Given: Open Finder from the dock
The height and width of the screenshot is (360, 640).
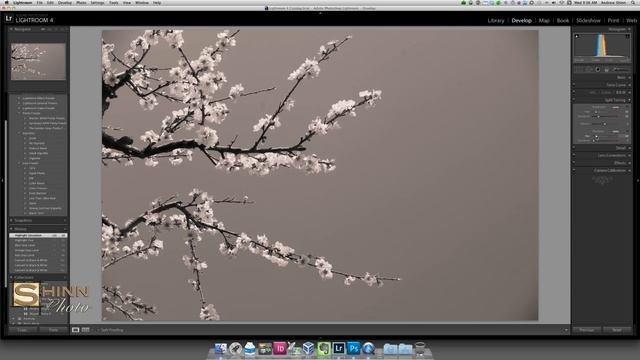Looking at the screenshot, I should coord(221,349).
